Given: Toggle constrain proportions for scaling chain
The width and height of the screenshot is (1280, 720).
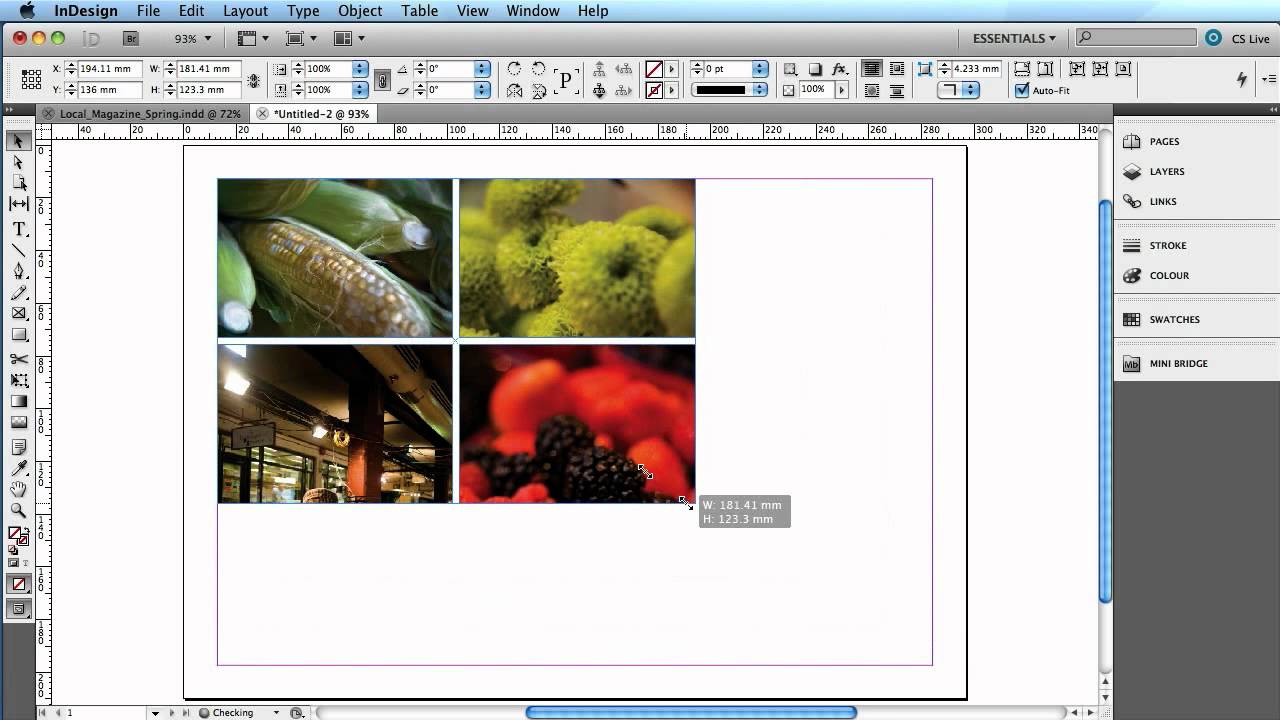Looking at the screenshot, I should pos(381,80).
